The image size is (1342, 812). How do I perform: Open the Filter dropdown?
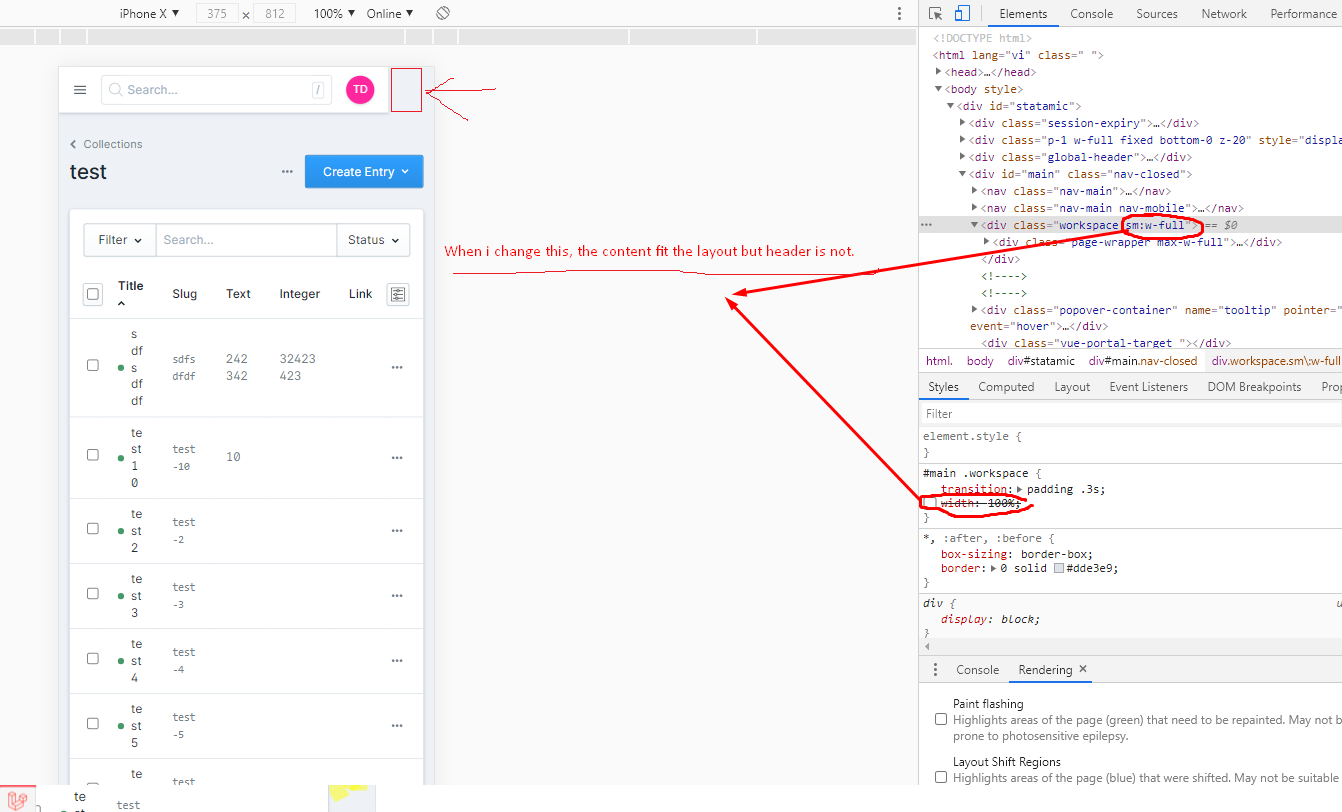pos(120,240)
